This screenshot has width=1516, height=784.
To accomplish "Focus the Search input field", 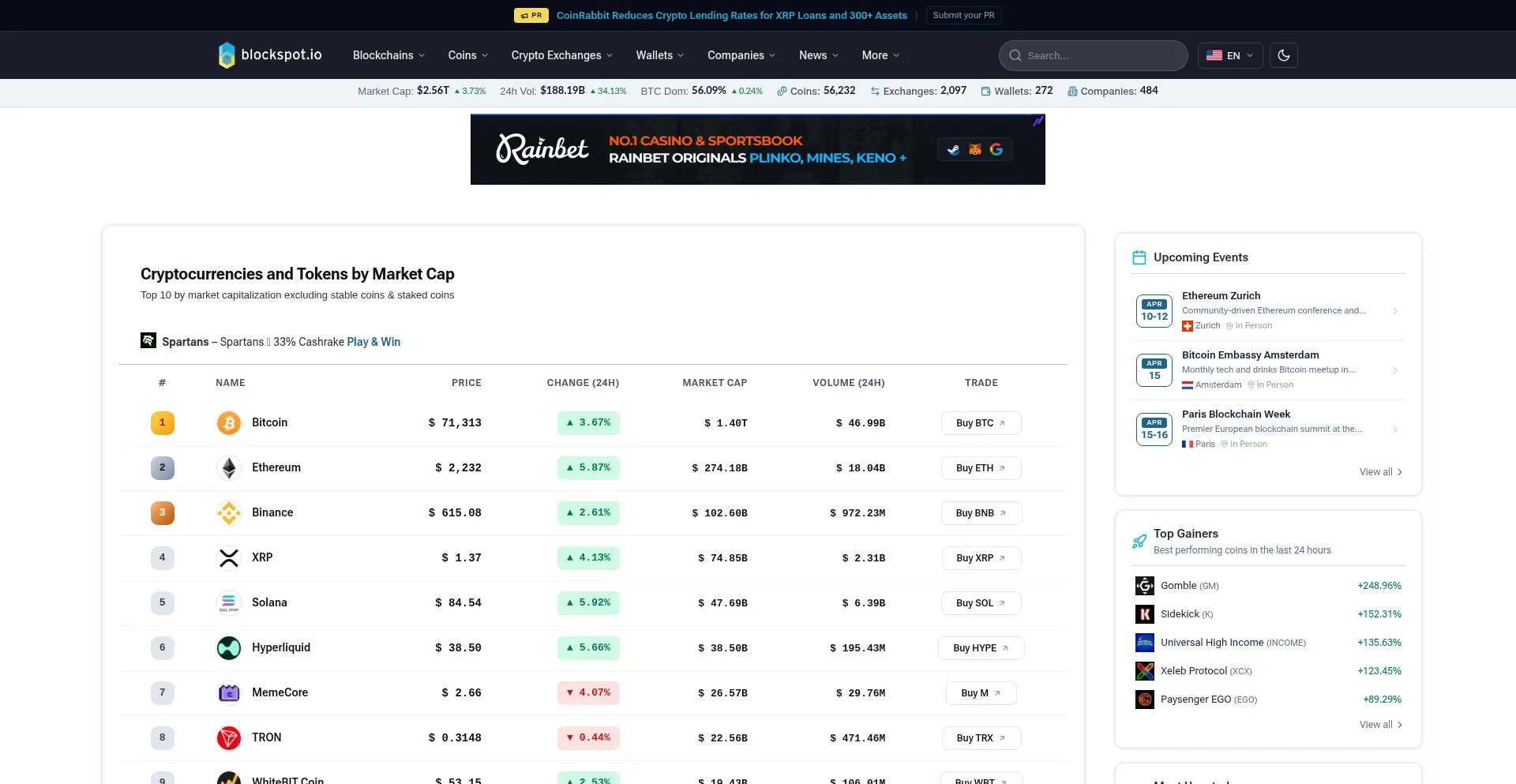I will click(x=1094, y=55).
